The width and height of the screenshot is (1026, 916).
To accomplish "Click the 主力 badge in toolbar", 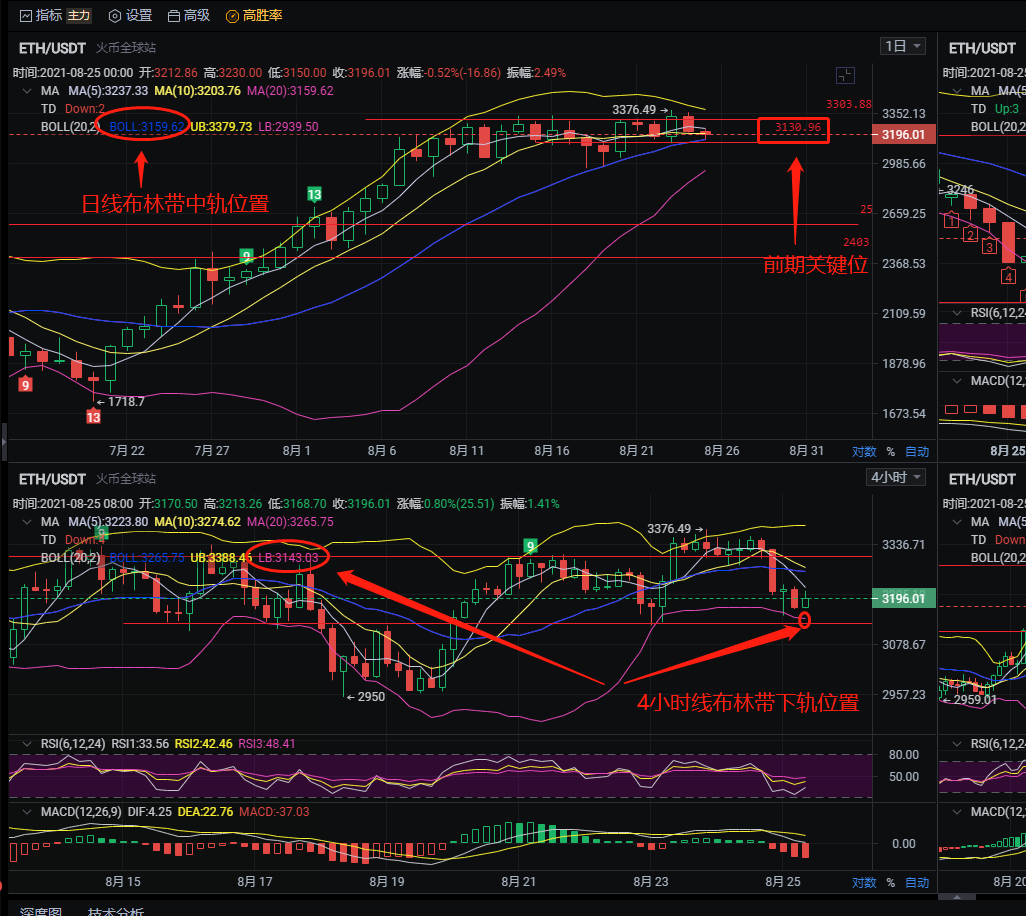I will point(79,15).
